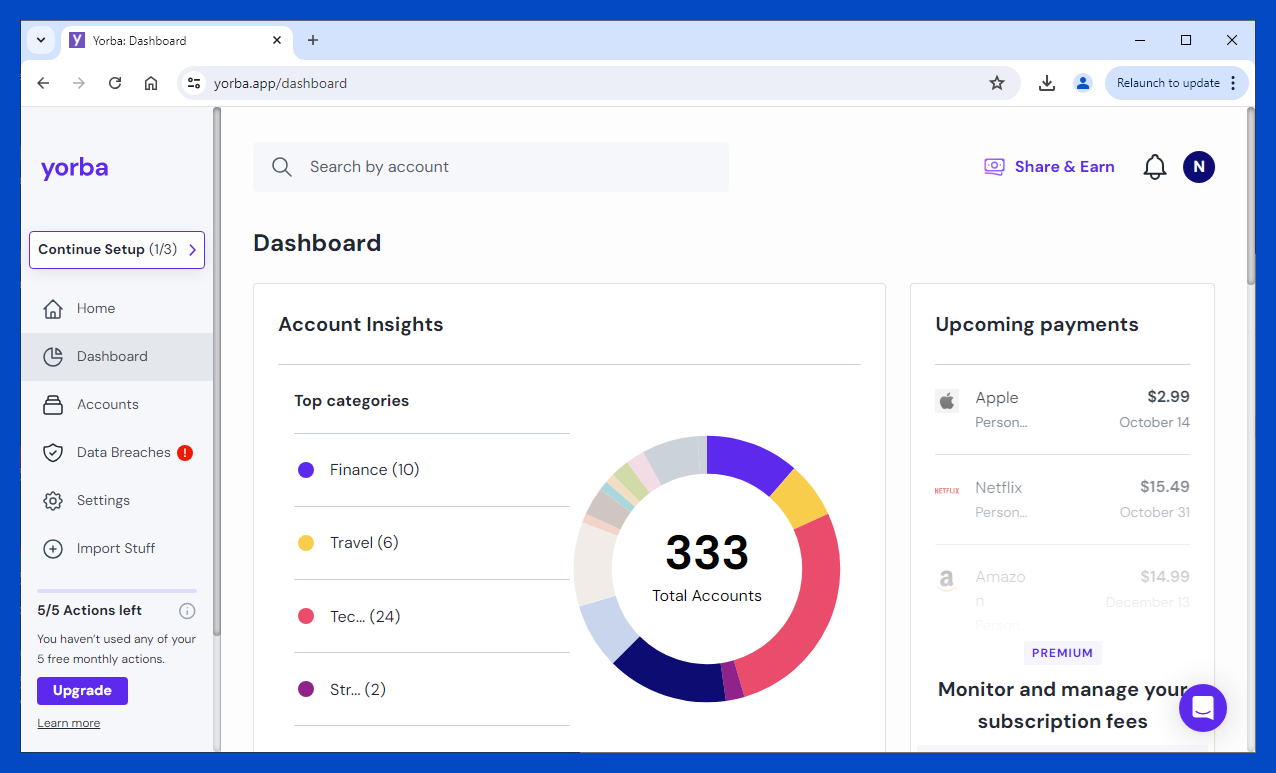Screen dimensions: 1276x773
Task: Click the Amazon logo in Upcoming payments
Action: point(947,580)
